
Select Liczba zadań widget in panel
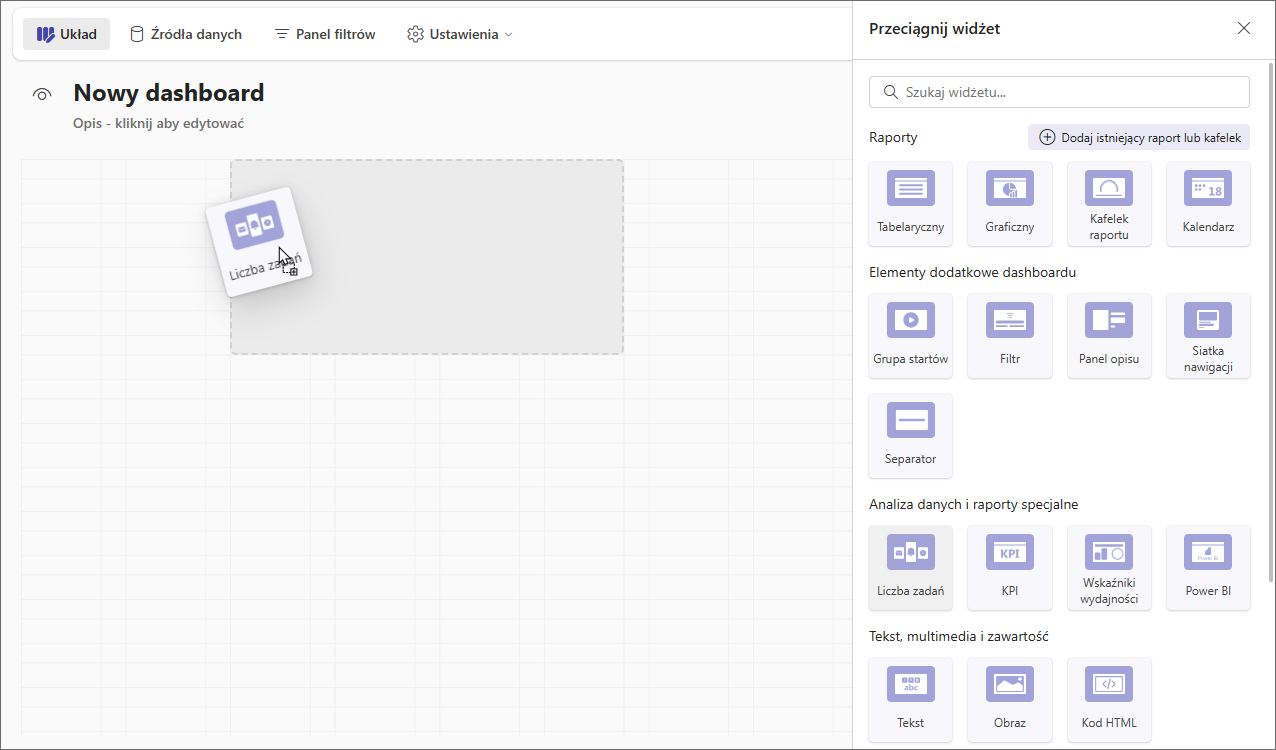tap(910, 568)
